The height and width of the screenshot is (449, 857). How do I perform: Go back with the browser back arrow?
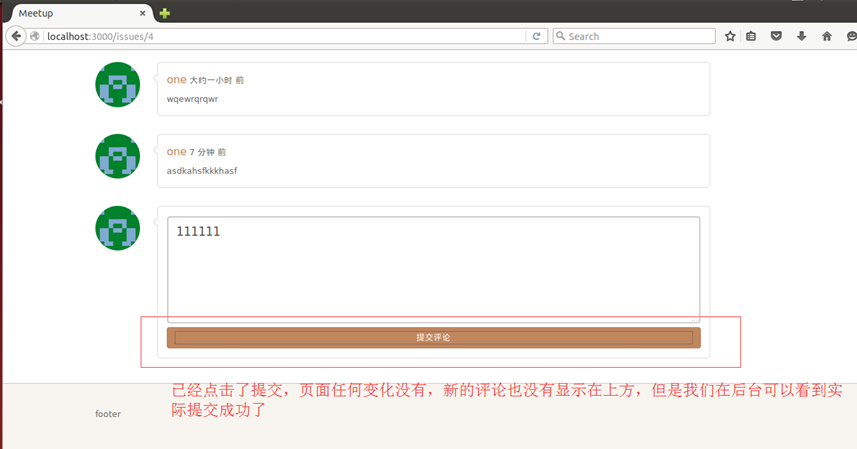click(x=16, y=36)
